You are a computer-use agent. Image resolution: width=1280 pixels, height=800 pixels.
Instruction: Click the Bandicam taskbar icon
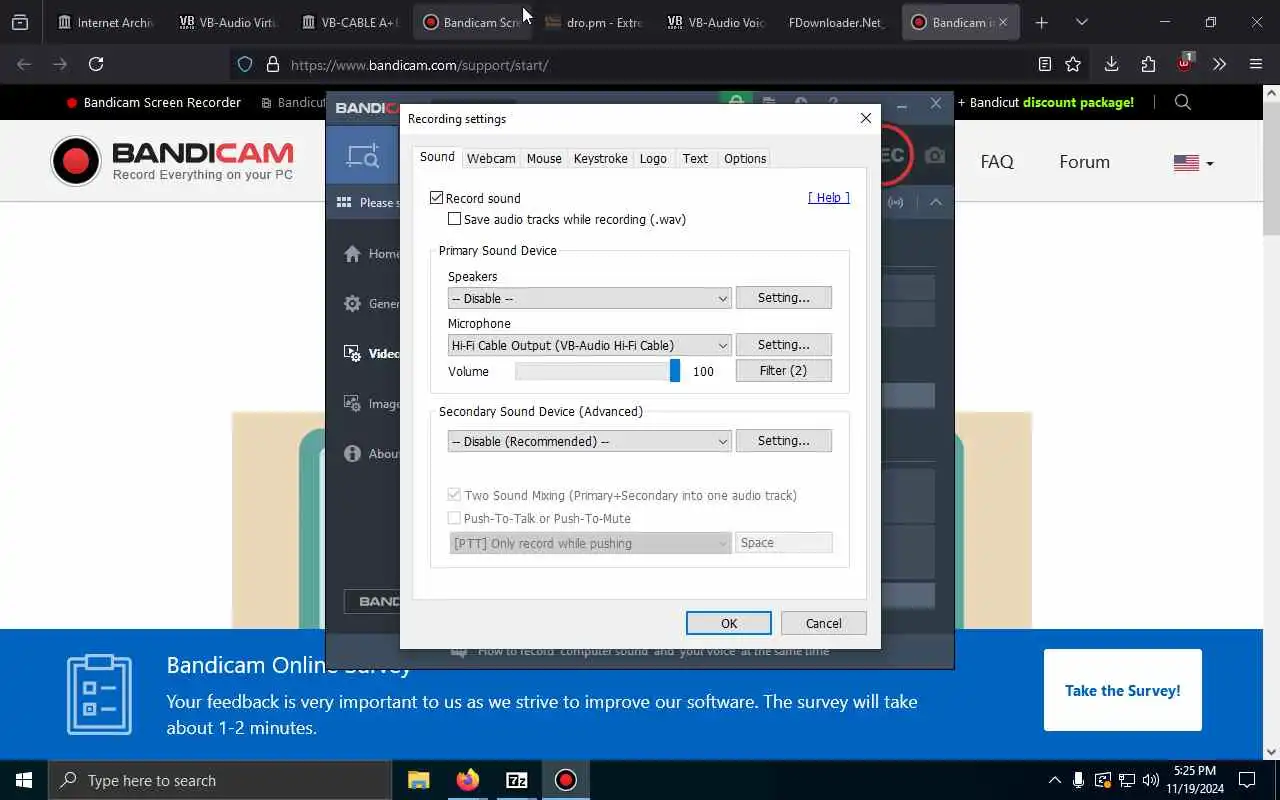pyautogui.click(x=566, y=780)
